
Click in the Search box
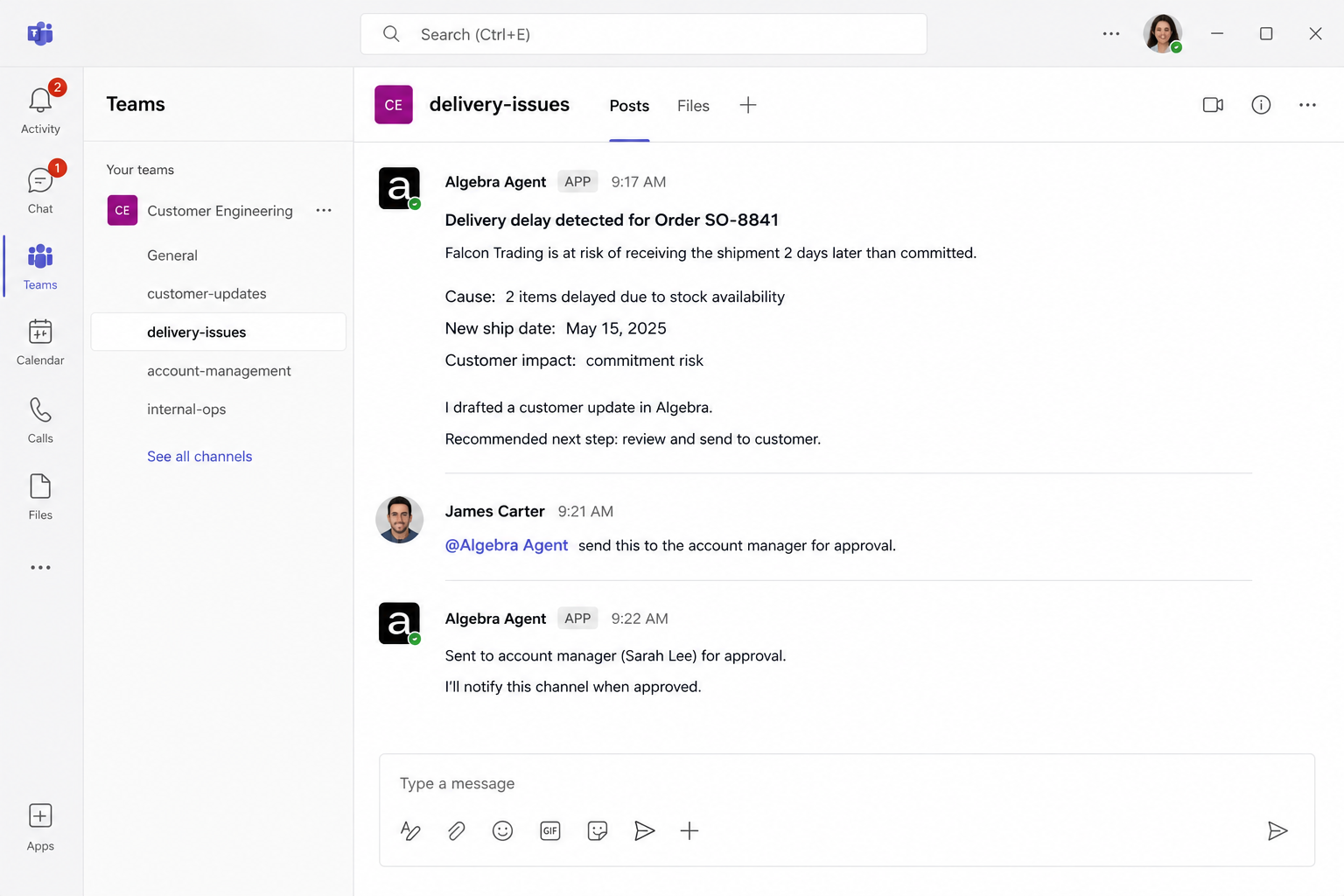click(644, 34)
